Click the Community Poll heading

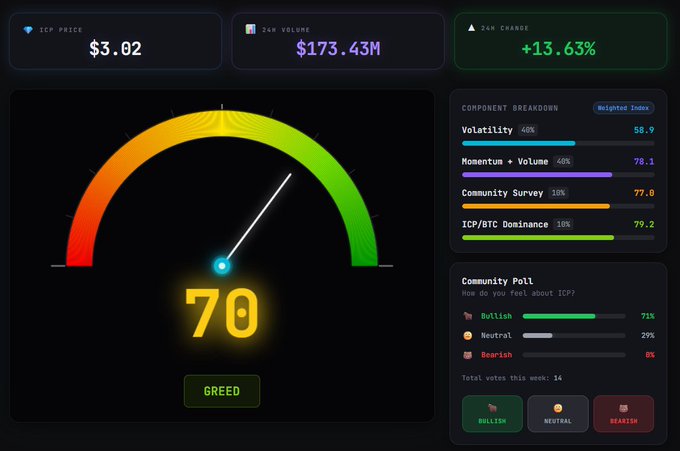click(497, 281)
